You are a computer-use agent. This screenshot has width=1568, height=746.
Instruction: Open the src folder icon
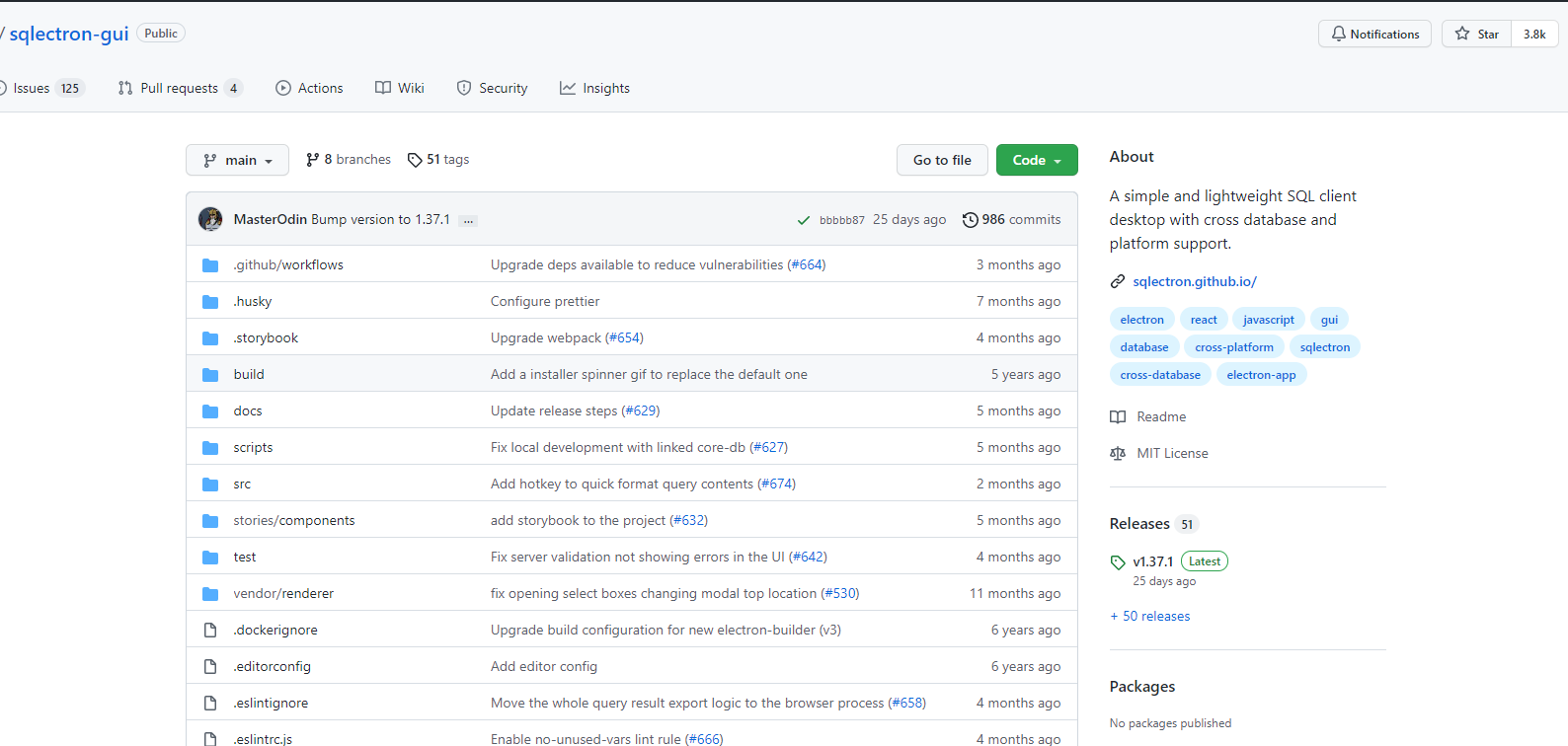point(210,485)
